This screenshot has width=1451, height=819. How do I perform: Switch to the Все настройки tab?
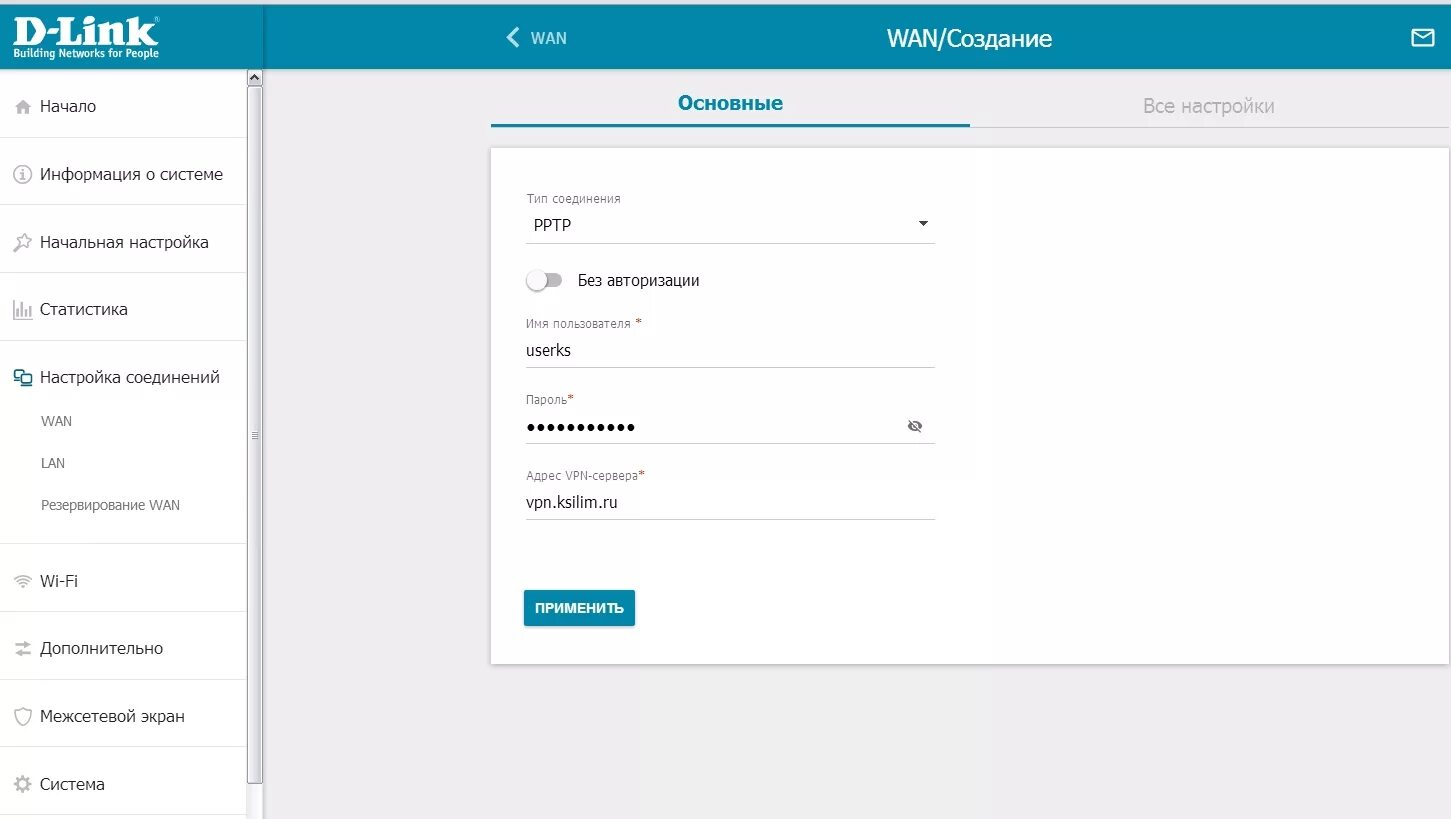click(1208, 105)
